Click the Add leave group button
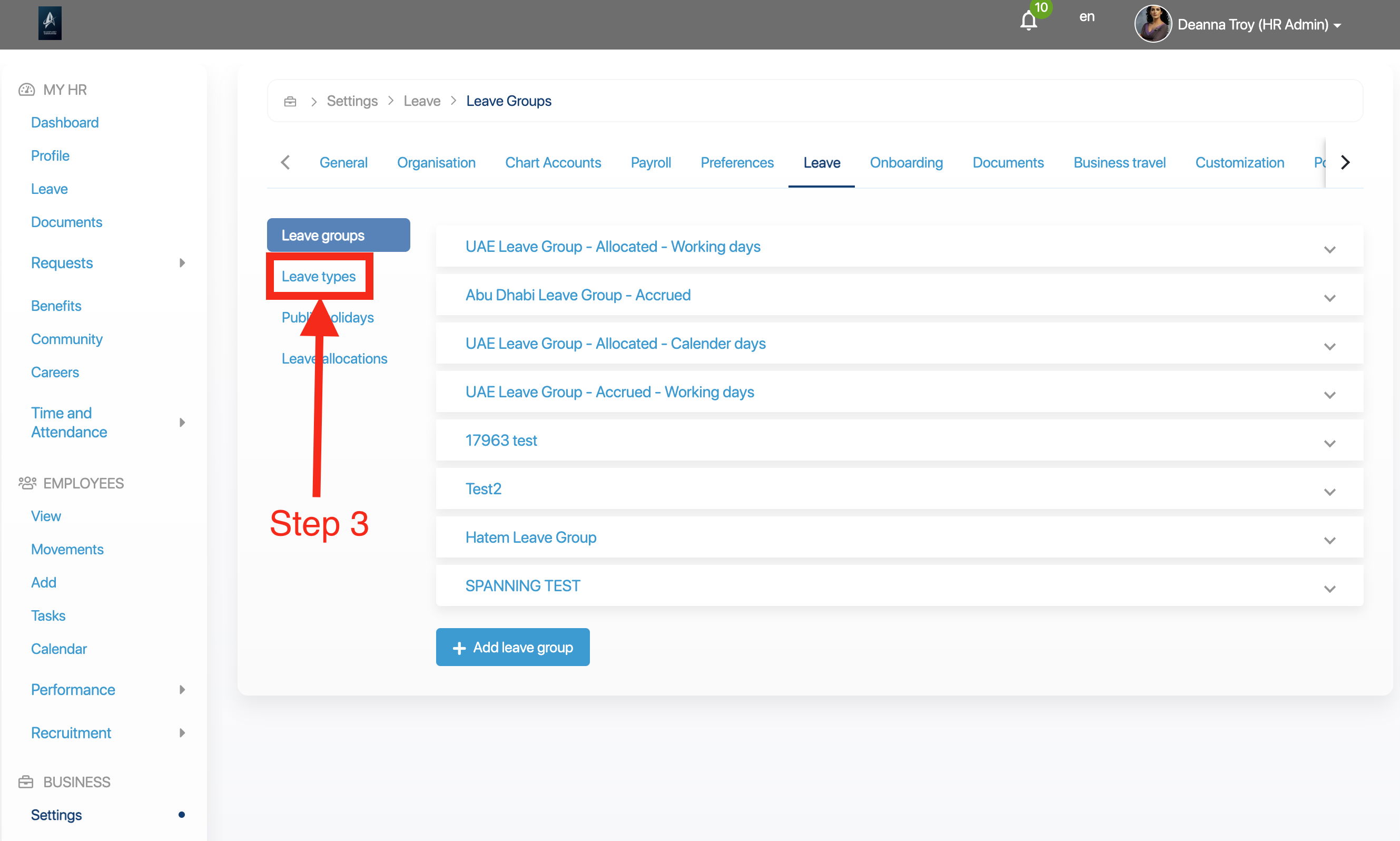This screenshot has height=841, width=1400. pyautogui.click(x=512, y=647)
